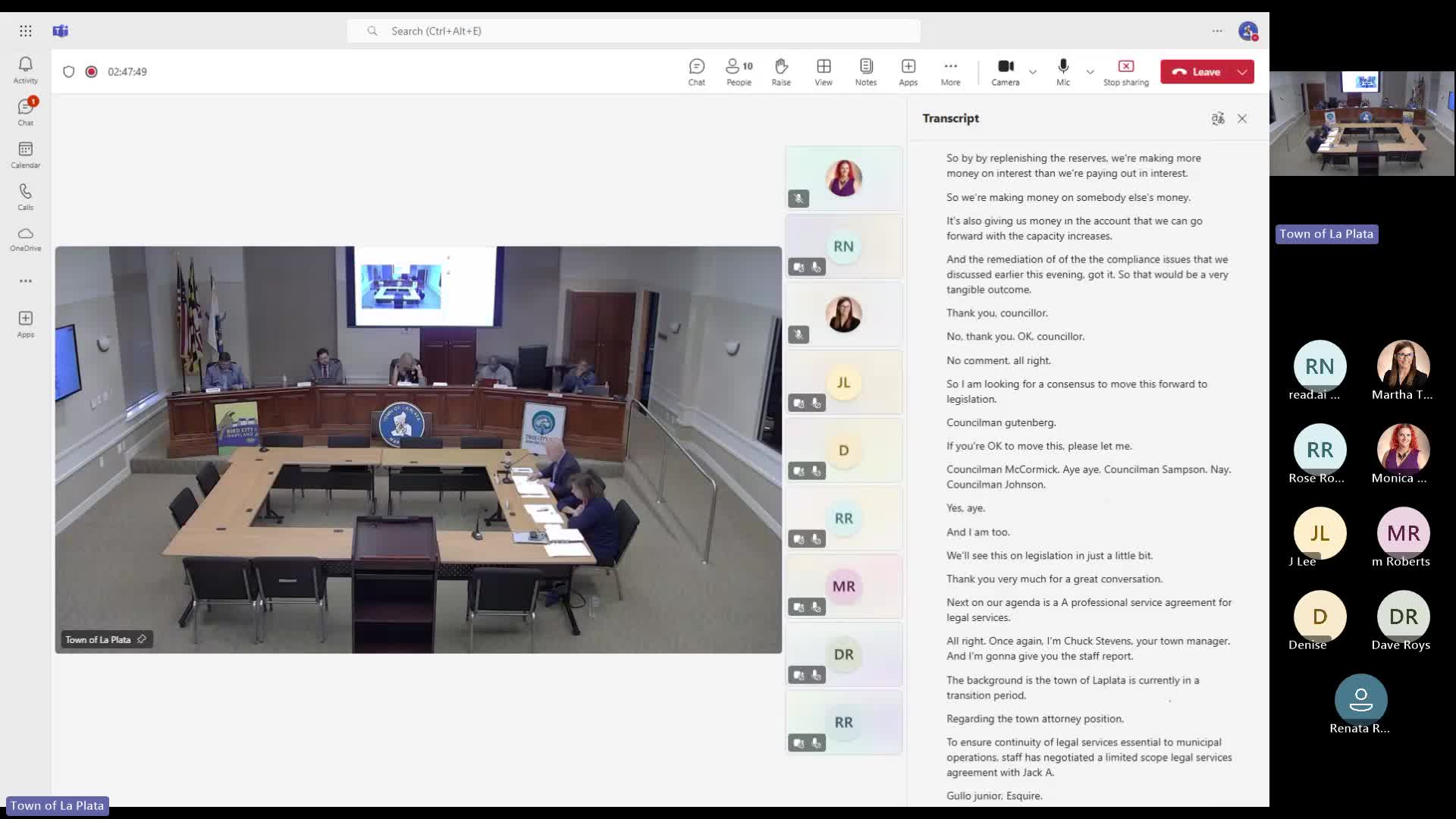Toggle the Camera on or off
Screen dimensions: 1456x819
coord(1006,72)
